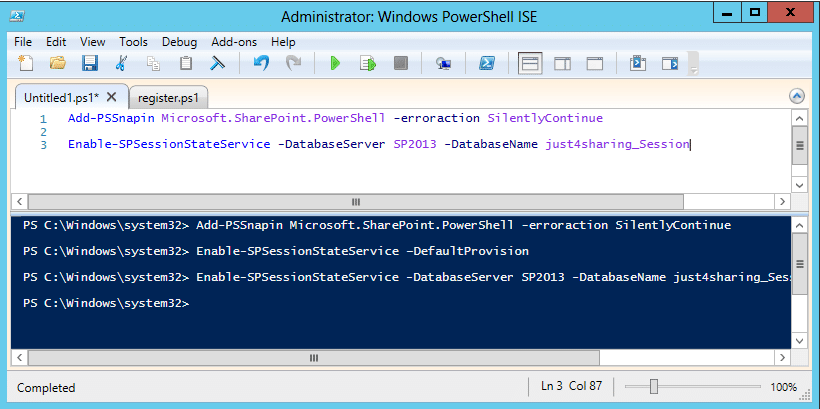Image resolution: width=820 pixels, height=409 pixels.
Task: Open the Add-ons menu
Action: pos(234,42)
